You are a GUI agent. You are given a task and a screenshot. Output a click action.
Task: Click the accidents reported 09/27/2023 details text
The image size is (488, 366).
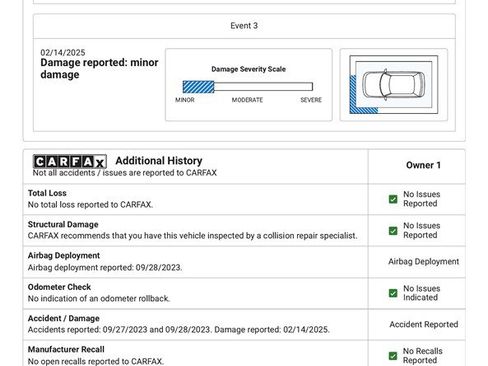click(x=179, y=330)
